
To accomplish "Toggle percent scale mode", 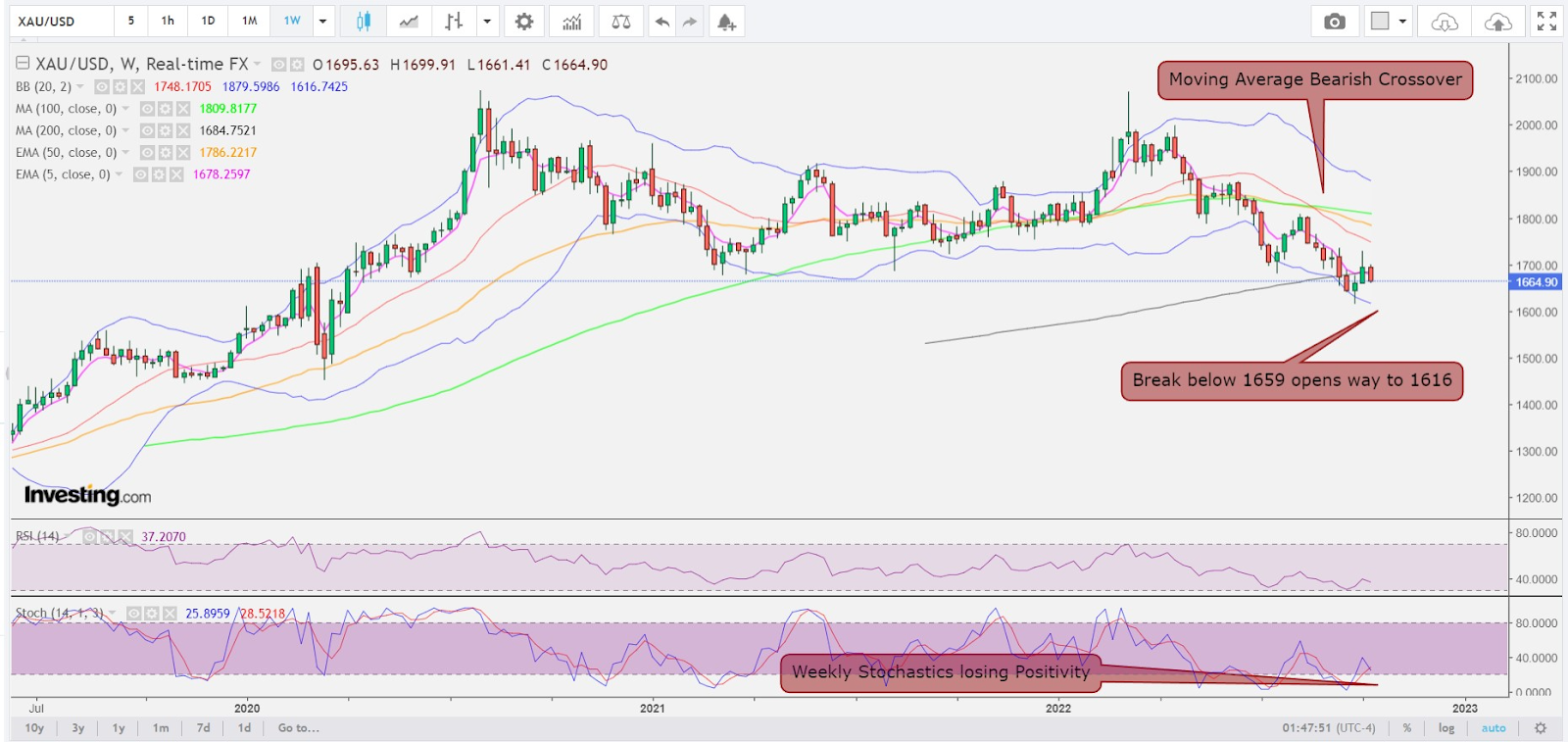I will (1407, 728).
